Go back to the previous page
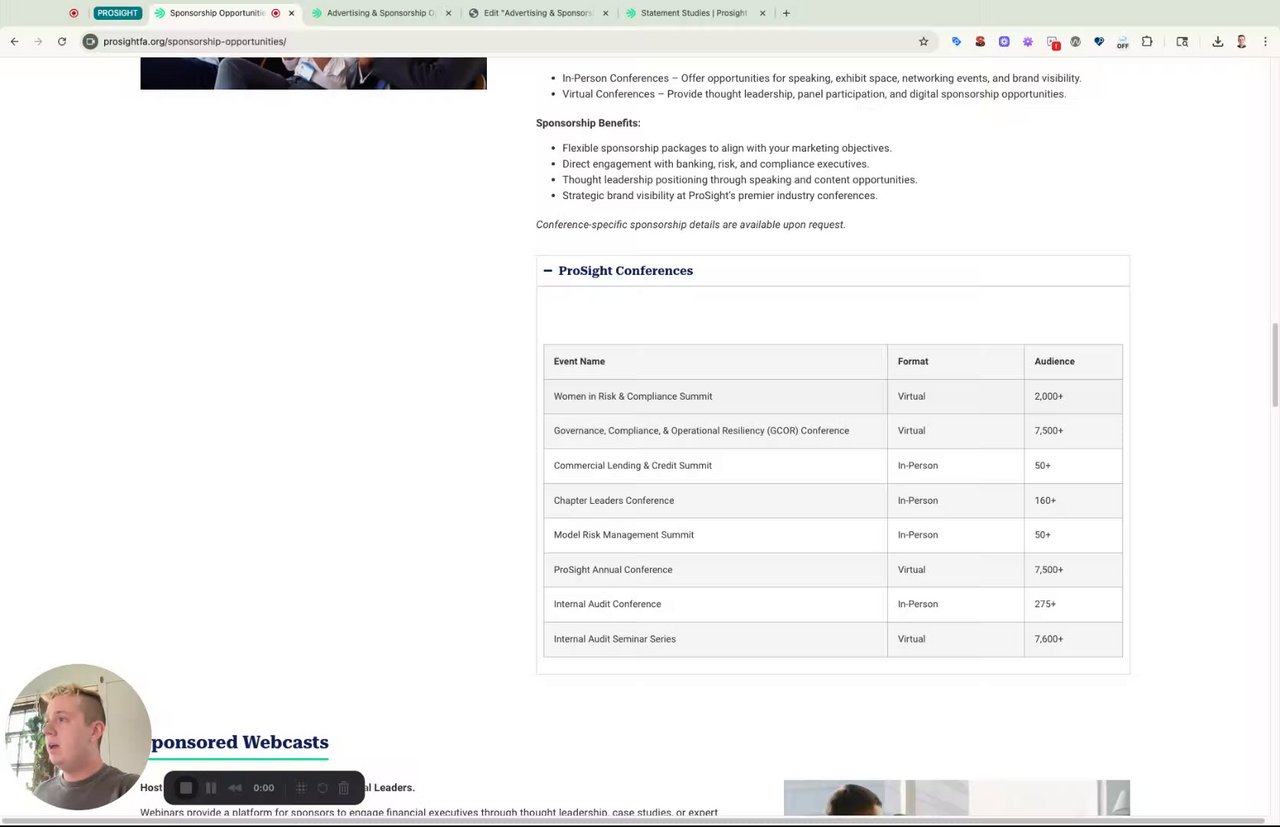Screen dimensions: 1280x827 [x=14, y=41]
